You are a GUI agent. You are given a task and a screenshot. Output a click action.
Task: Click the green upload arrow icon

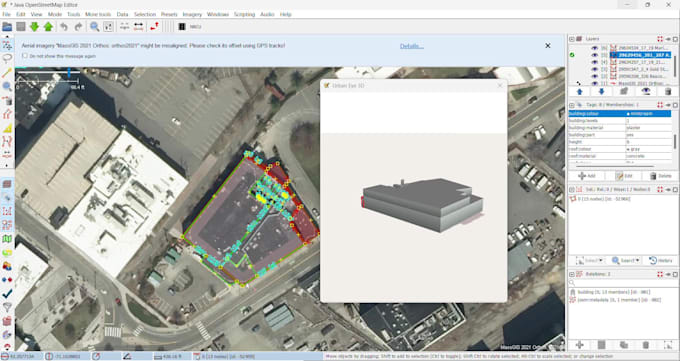[48, 26]
